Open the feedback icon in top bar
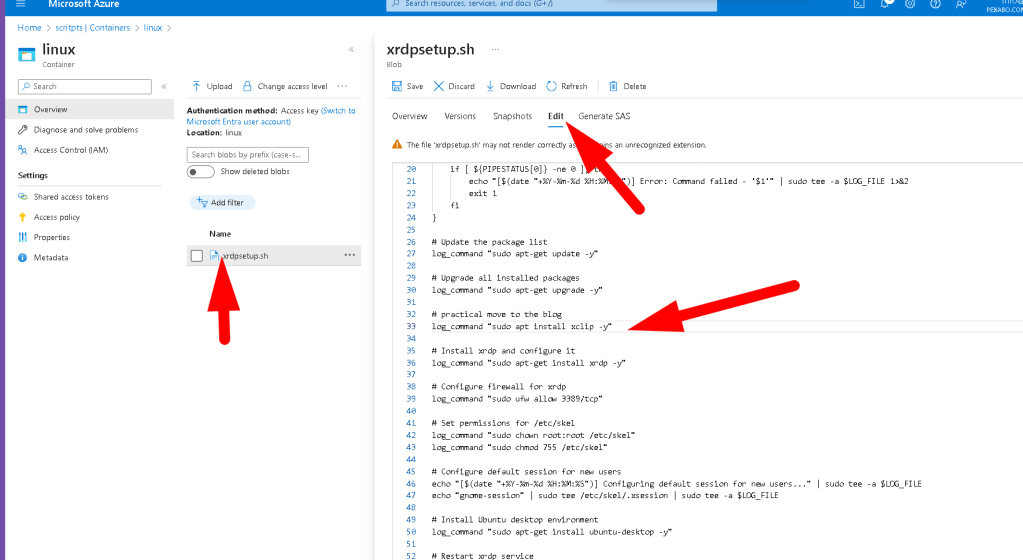1023x560 pixels. [960, 4]
